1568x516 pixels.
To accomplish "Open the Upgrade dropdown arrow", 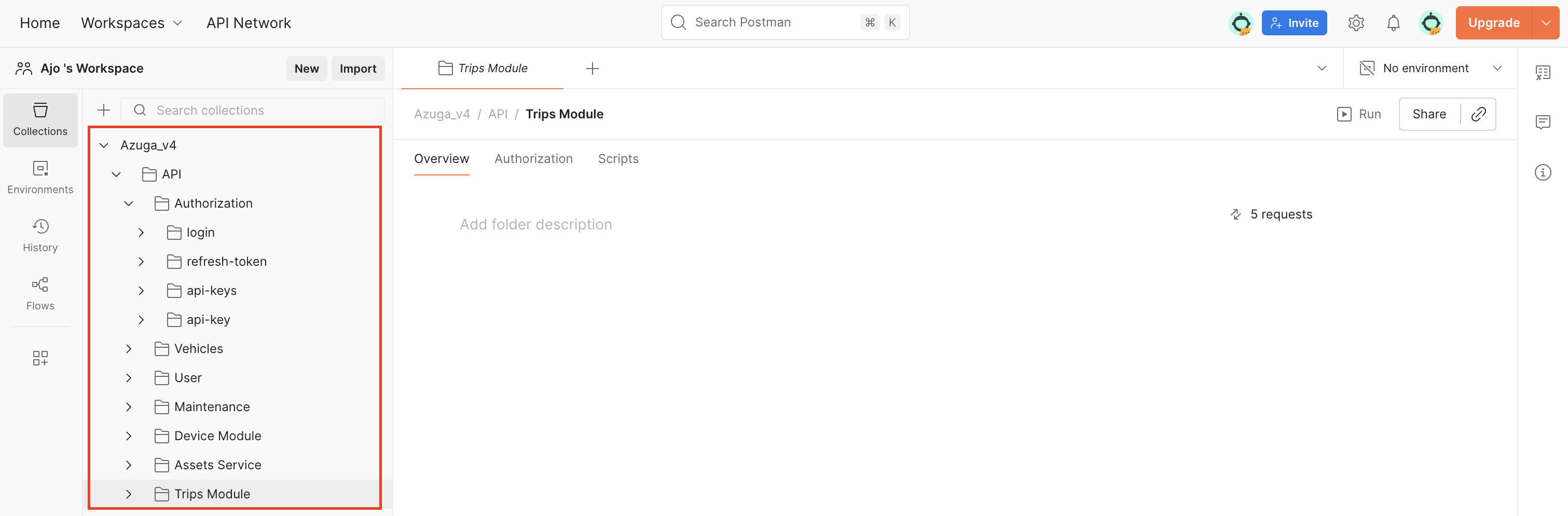I will [1546, 23].
